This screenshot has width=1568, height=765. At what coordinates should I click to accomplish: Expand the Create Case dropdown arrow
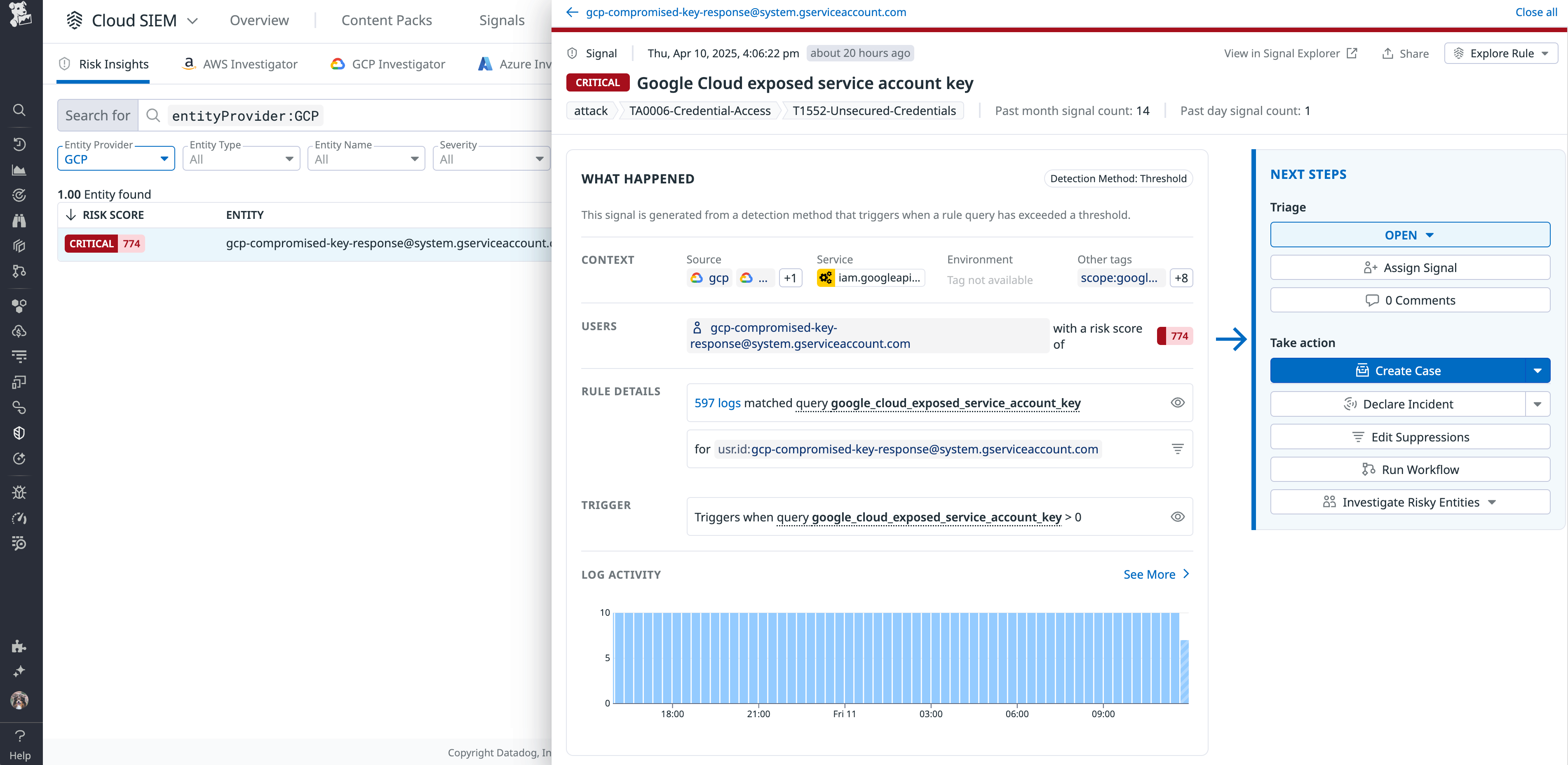[1538, 370]
